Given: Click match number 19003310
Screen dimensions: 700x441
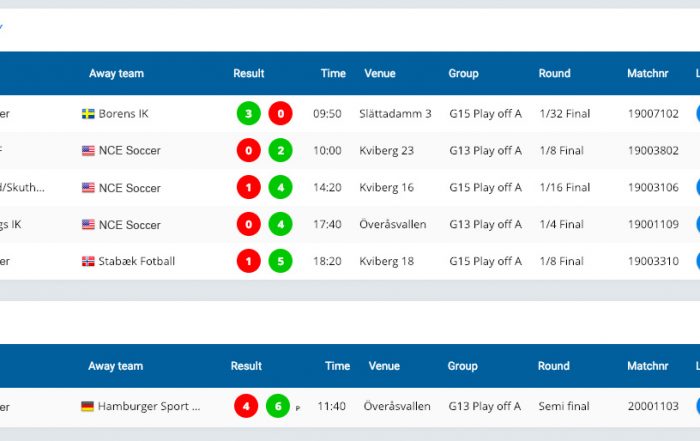Looking at the screenshot, I should (654, 261).
